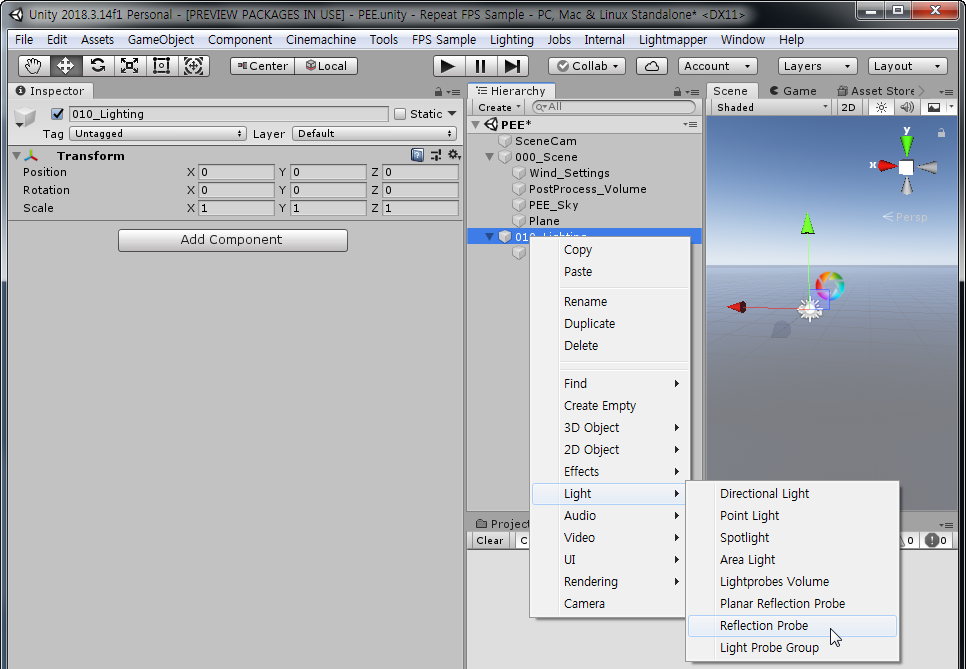Image resolution: width=966 pixels, height=669 pixels.
Task: Select PEE_Sky in the Hierarchy
Action: pos(553,205)
